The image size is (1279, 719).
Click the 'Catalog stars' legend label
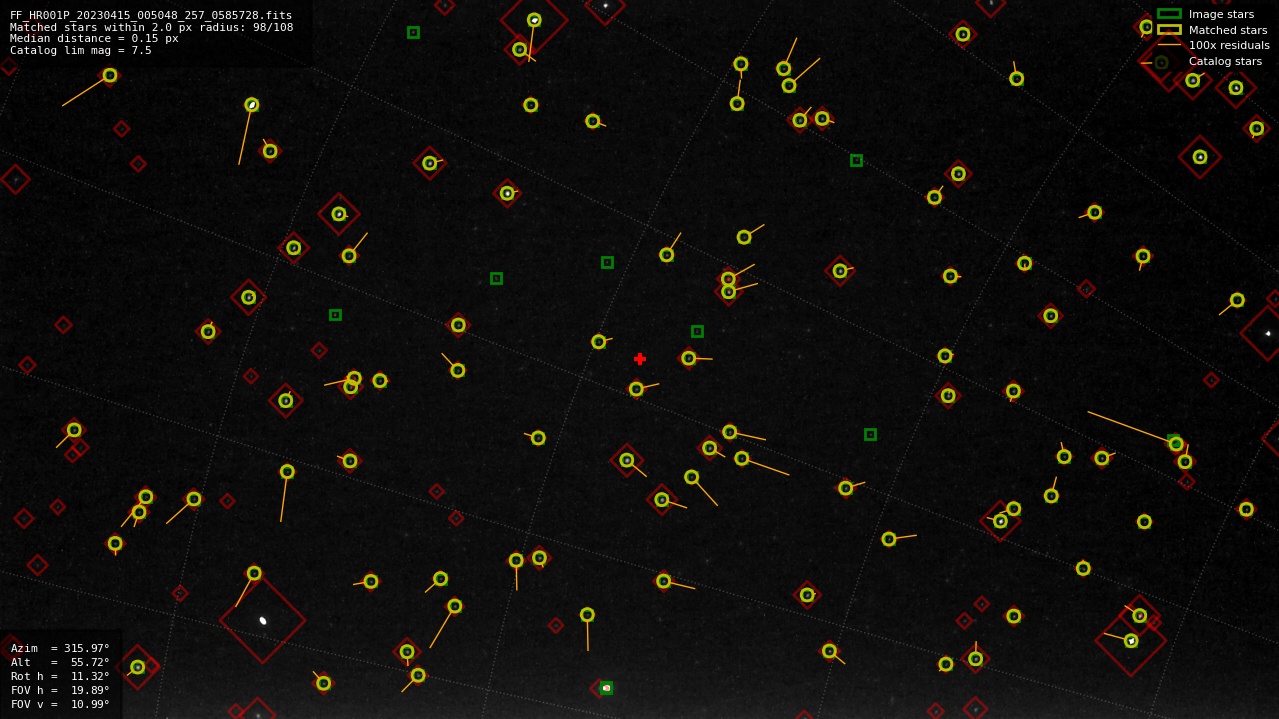(x=1225, y=61)
